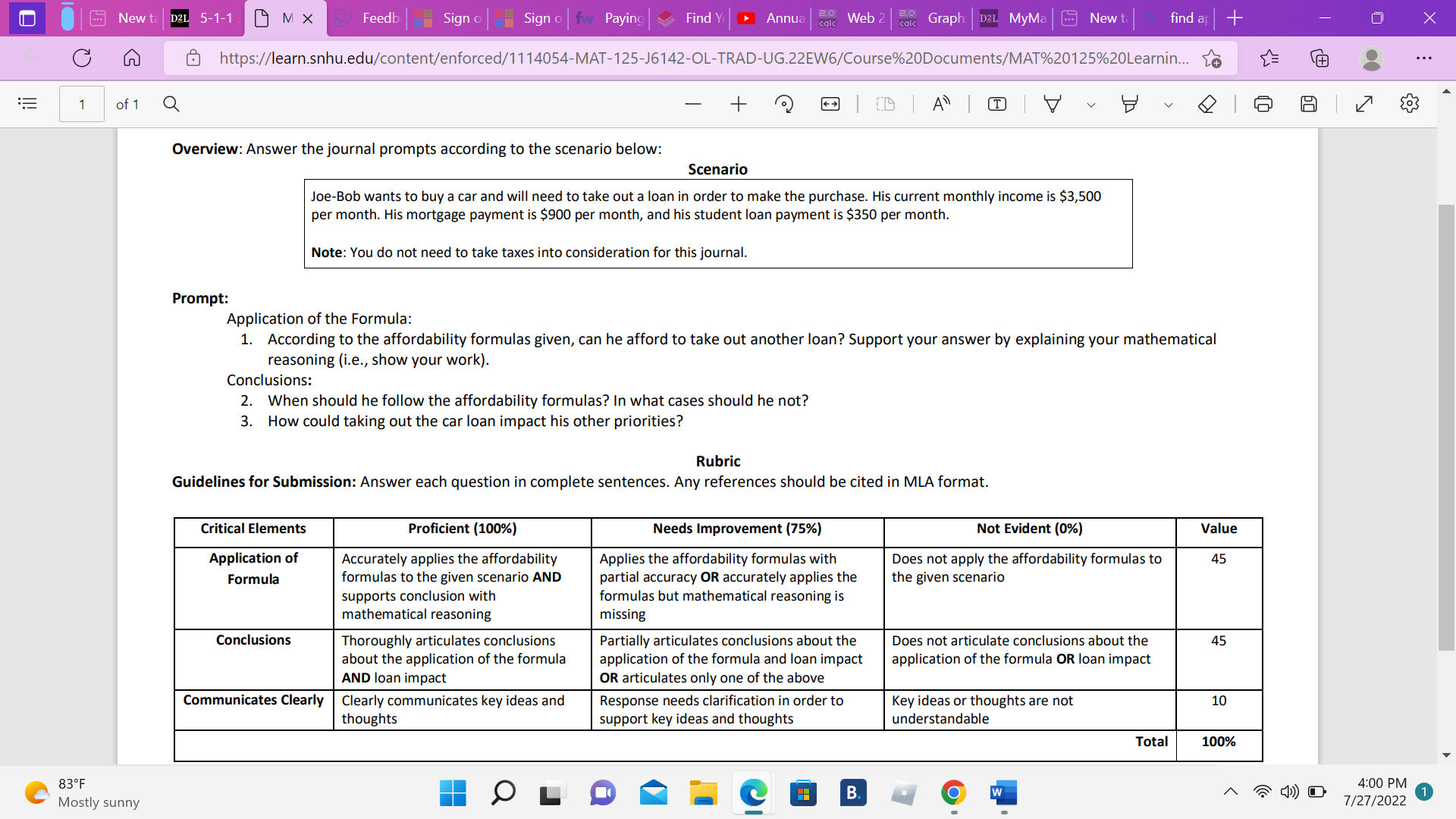Open a new browser tab

click(x=1235, y=18)
